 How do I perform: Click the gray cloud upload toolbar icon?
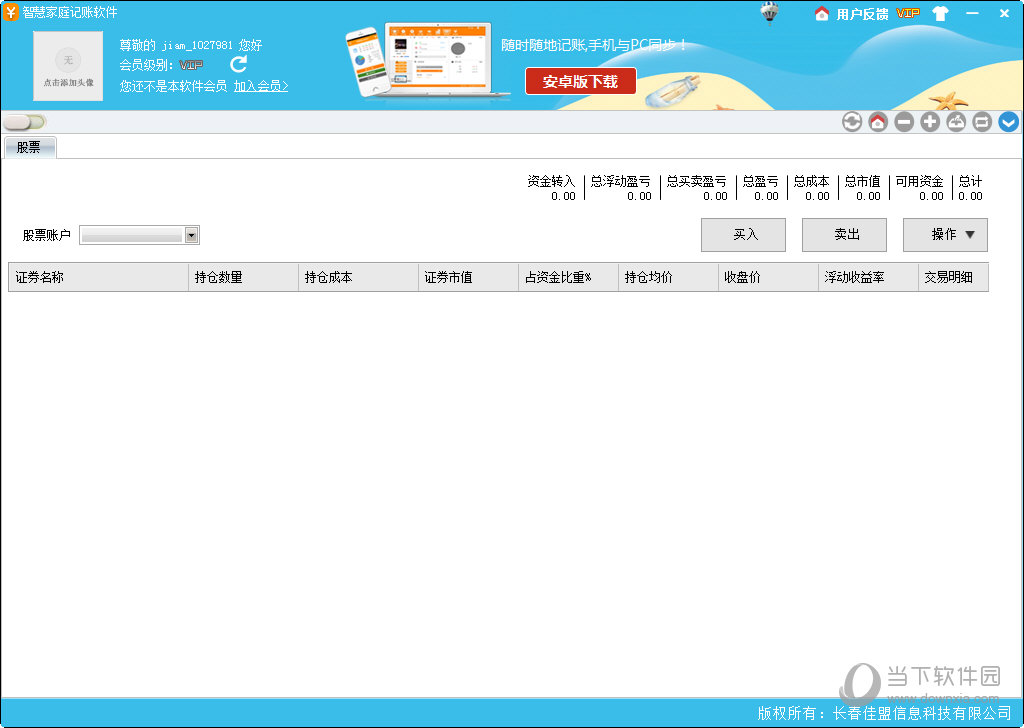(956, 122)
